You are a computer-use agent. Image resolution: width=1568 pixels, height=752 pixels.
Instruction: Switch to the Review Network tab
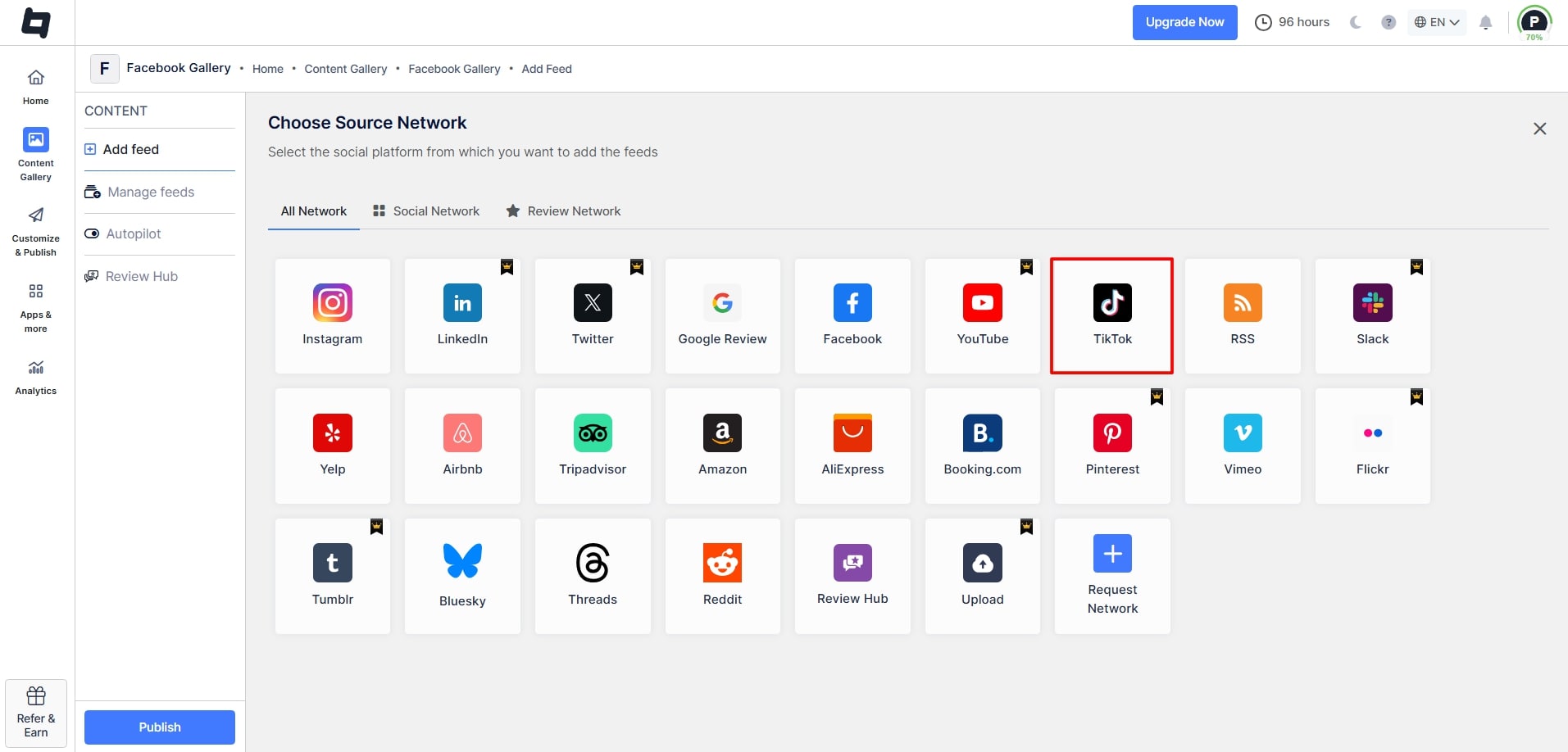click(x=563, y=211)
